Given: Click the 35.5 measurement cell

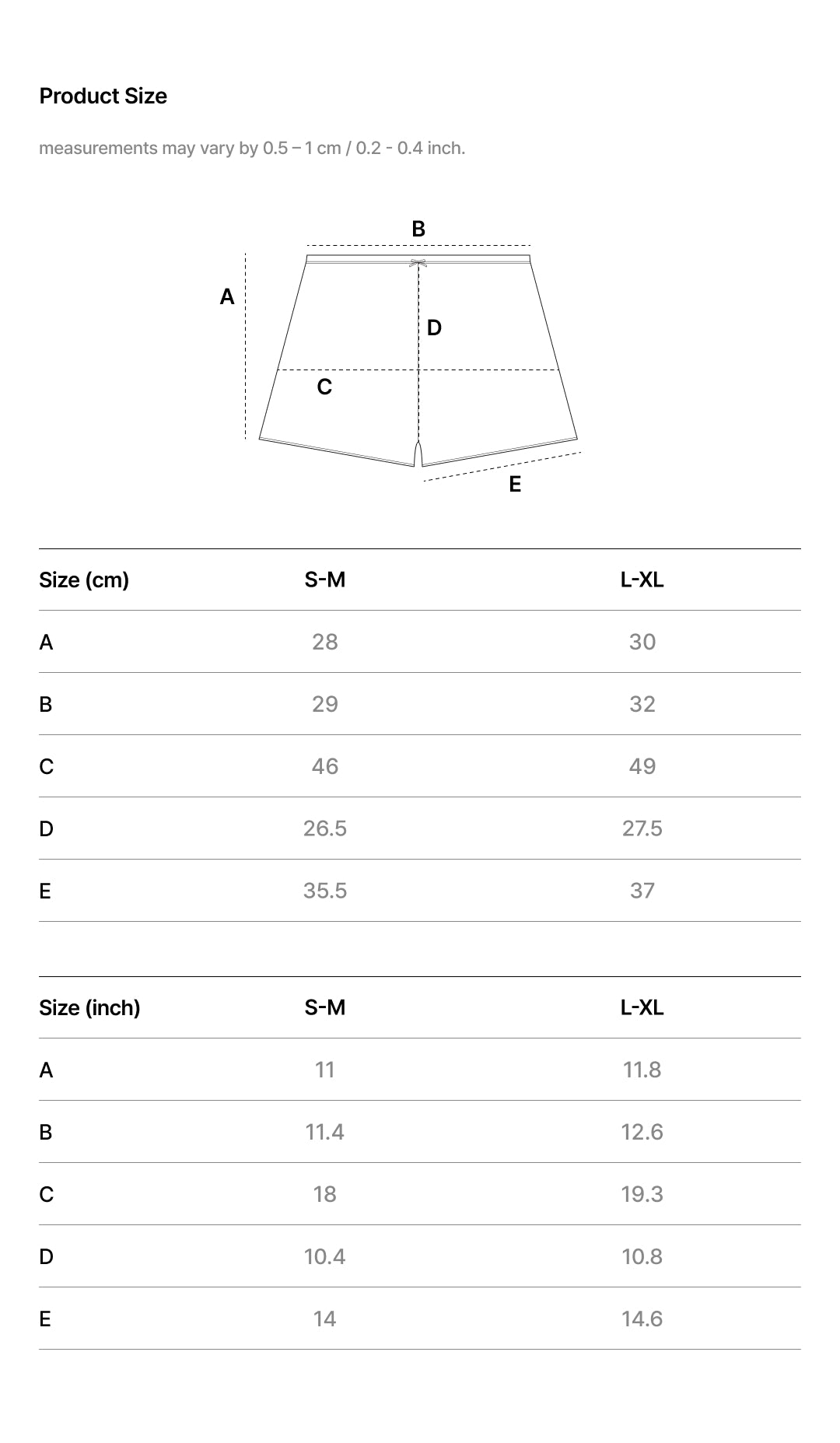Looking at the screenshot, I should (325, 891).
